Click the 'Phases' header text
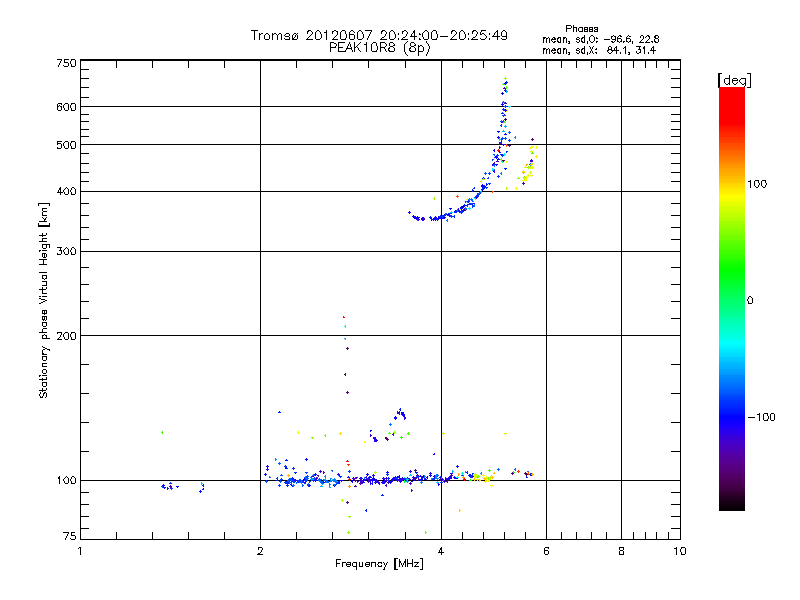This screenshot has width=800, height=600. pyautogui.click(x=582, y=29)
